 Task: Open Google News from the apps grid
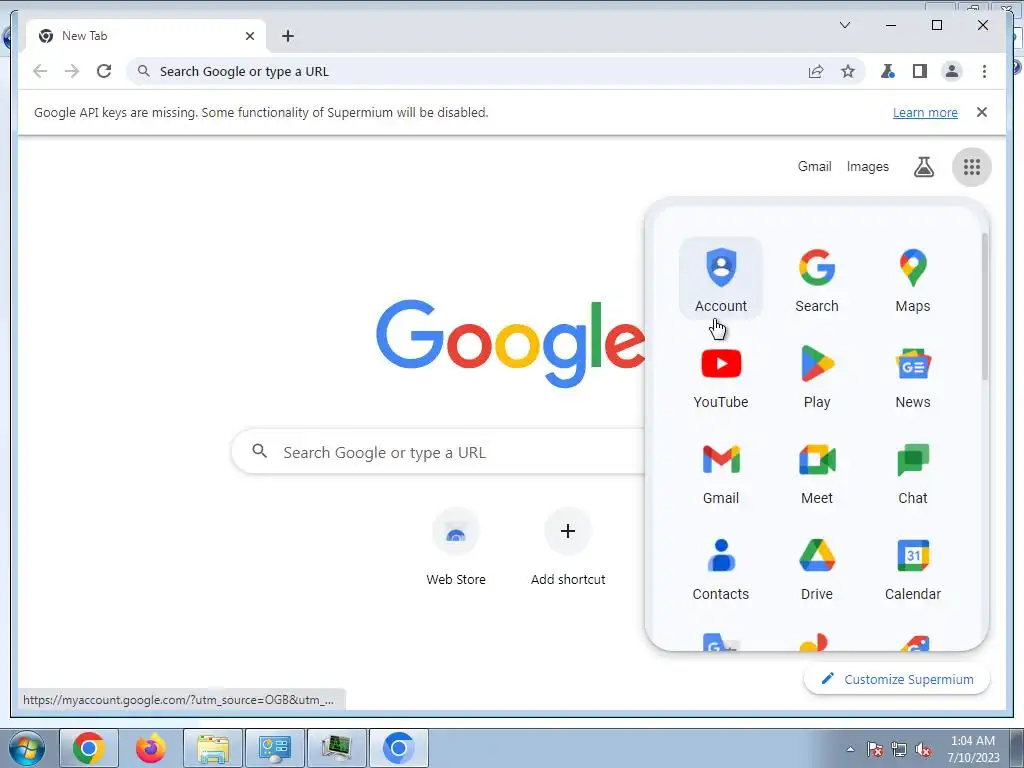tap(912, 376)
